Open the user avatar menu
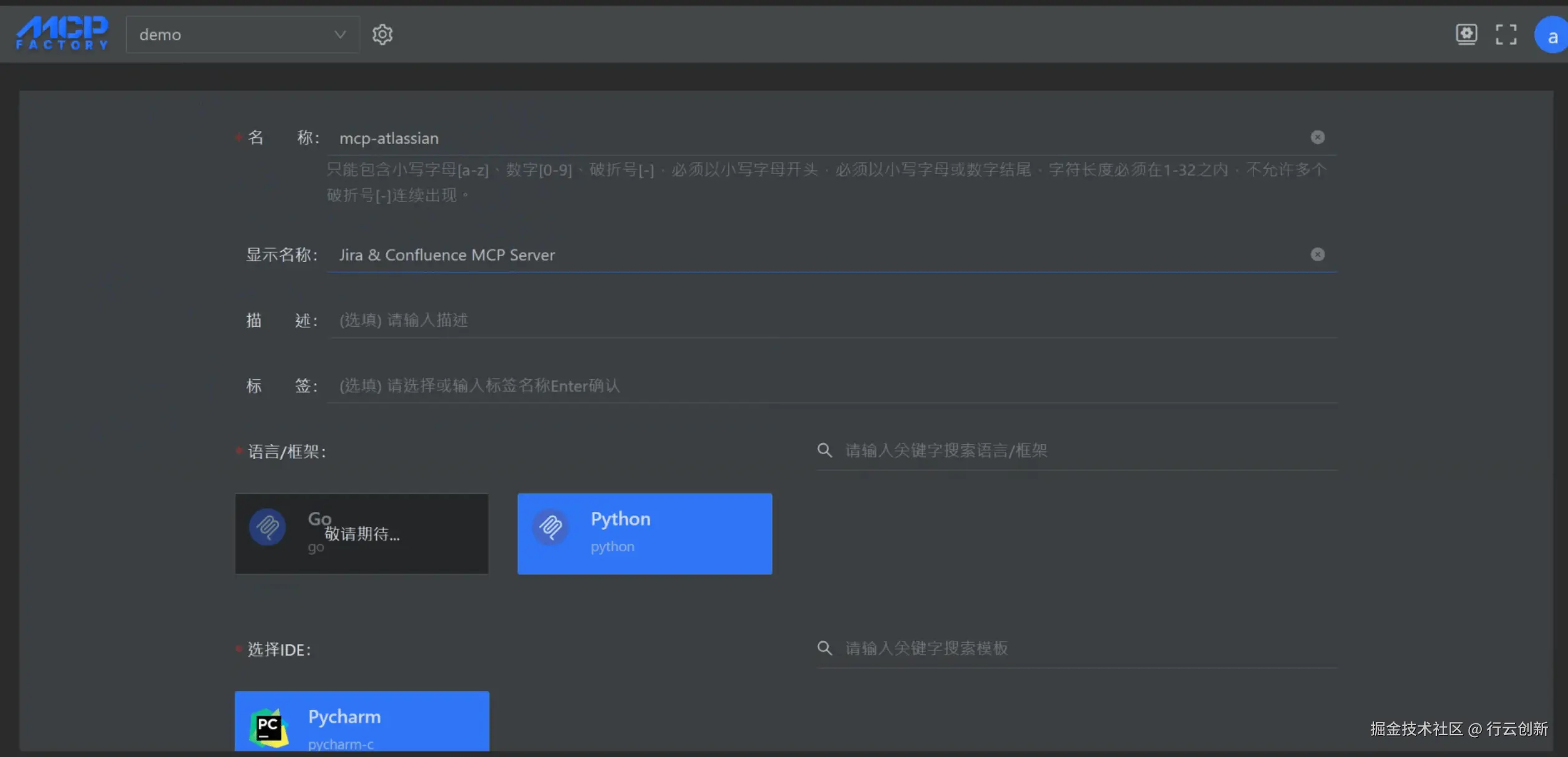The image size is (1568, 757). [1552, 36]
